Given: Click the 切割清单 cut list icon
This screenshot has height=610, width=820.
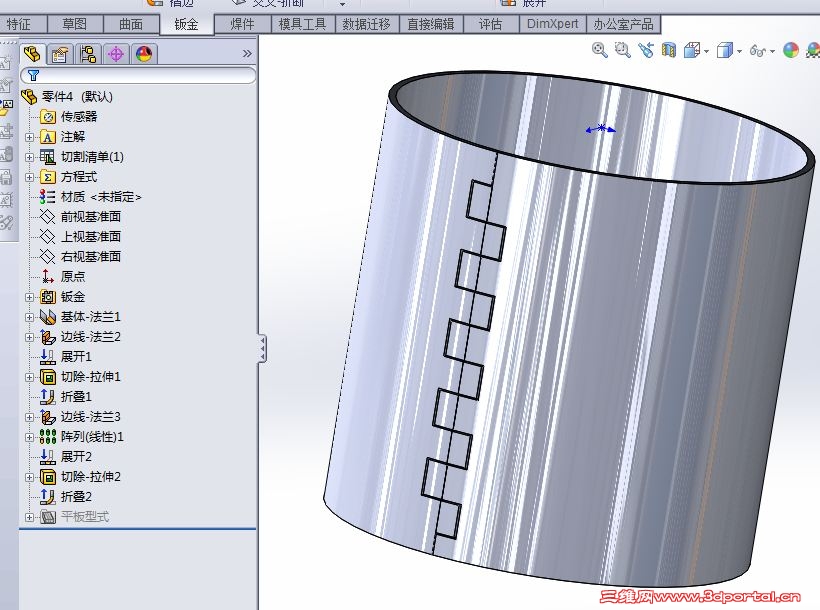Looking at the screenshot, I should 48,157.
